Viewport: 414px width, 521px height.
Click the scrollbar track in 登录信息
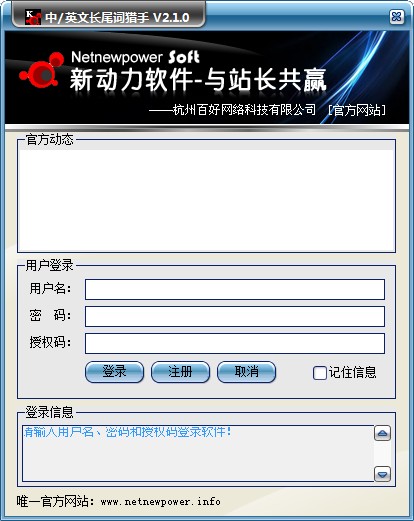tap(382, 454)
